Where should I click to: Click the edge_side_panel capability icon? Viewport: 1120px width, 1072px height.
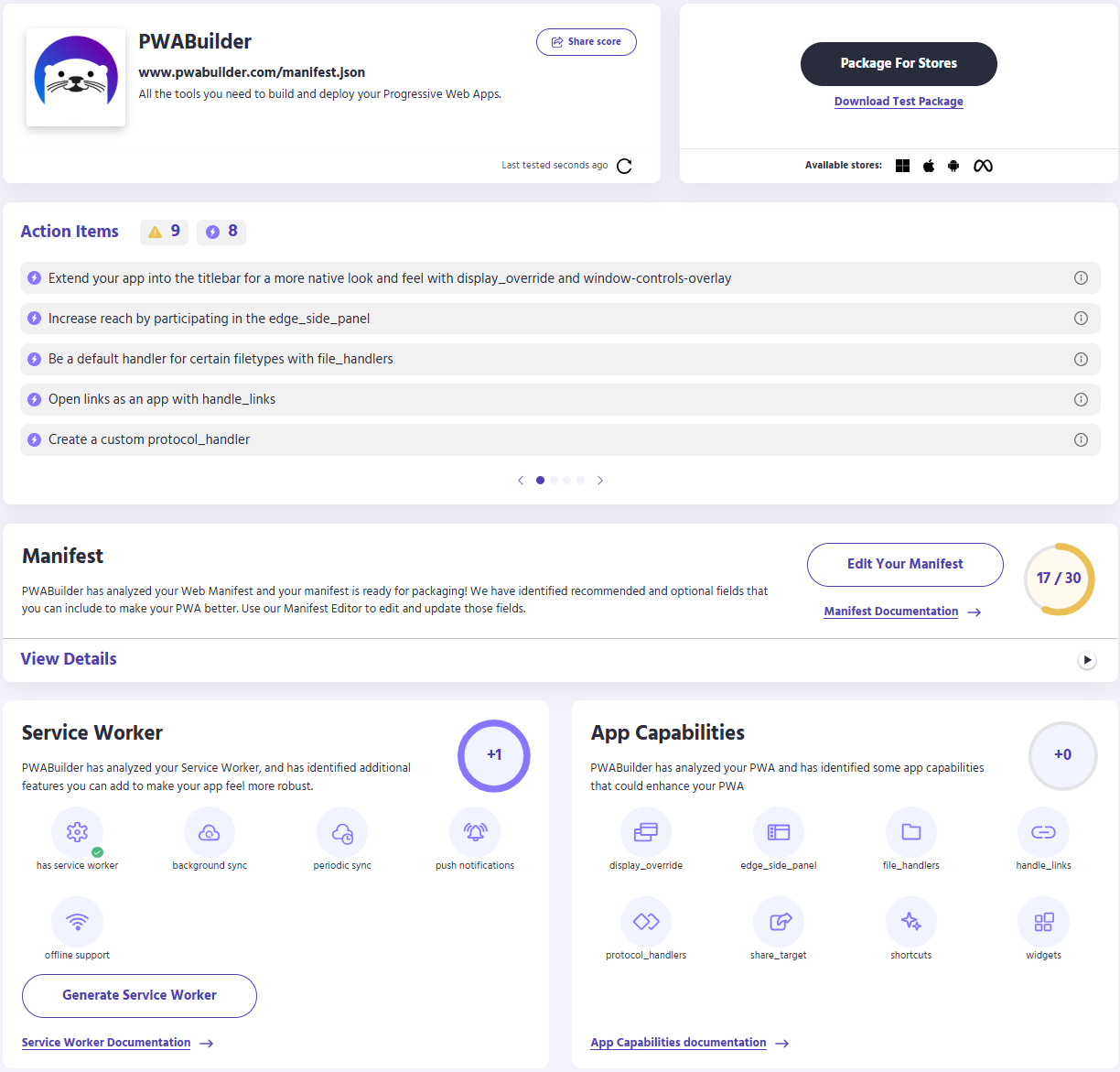pyautogui.click(x=779, y=832)
